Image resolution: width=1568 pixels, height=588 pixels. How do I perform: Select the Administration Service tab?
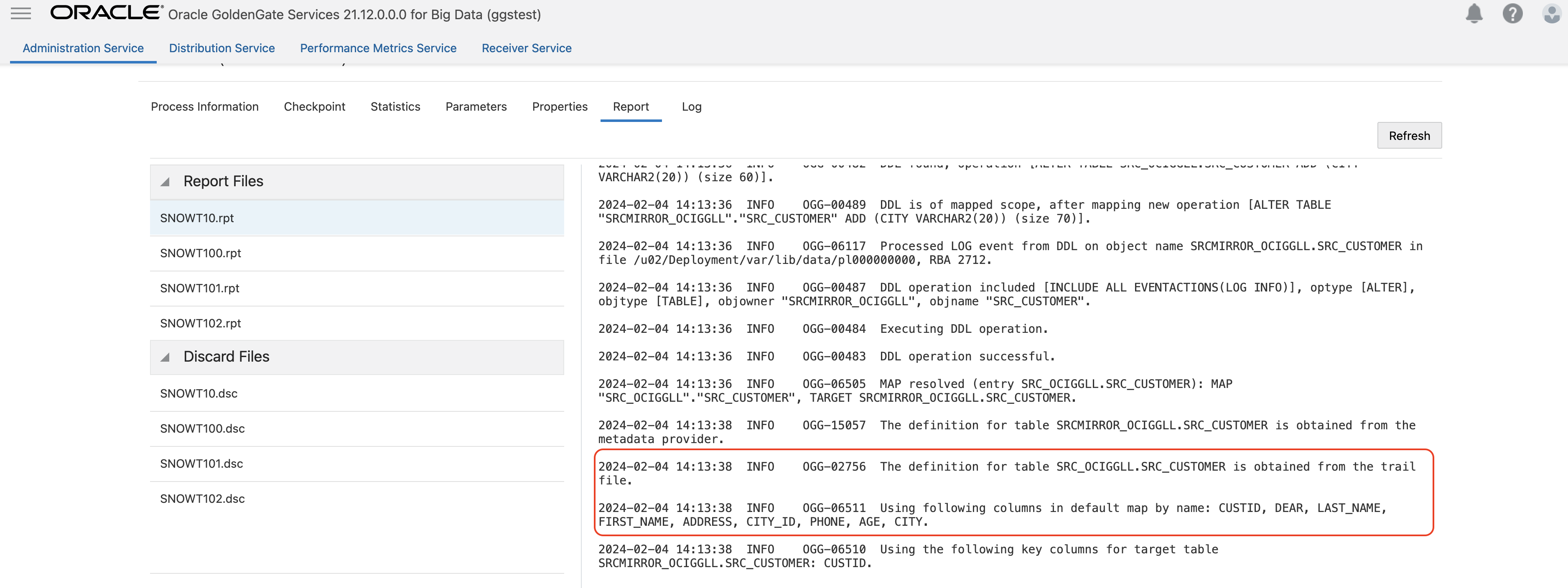83,48
